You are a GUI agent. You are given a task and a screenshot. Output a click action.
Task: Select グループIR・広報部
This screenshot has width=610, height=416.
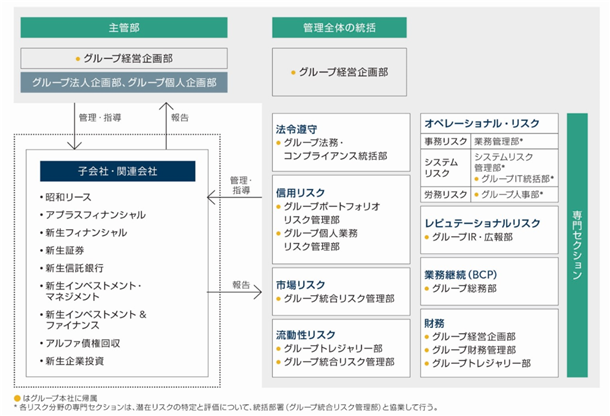click(472, 237)
